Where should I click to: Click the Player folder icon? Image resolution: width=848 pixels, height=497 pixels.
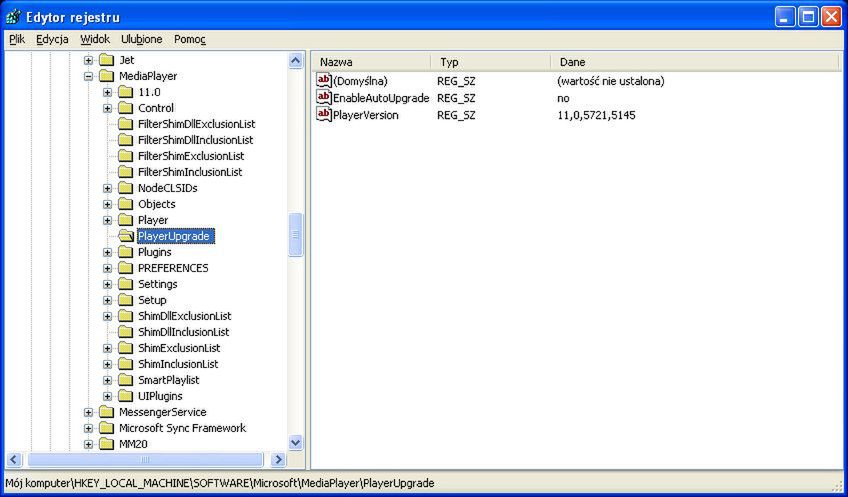point(125,220)
